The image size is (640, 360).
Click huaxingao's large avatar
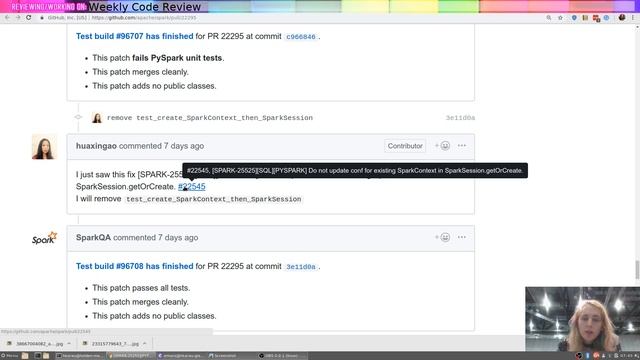[x=44, y=147]
